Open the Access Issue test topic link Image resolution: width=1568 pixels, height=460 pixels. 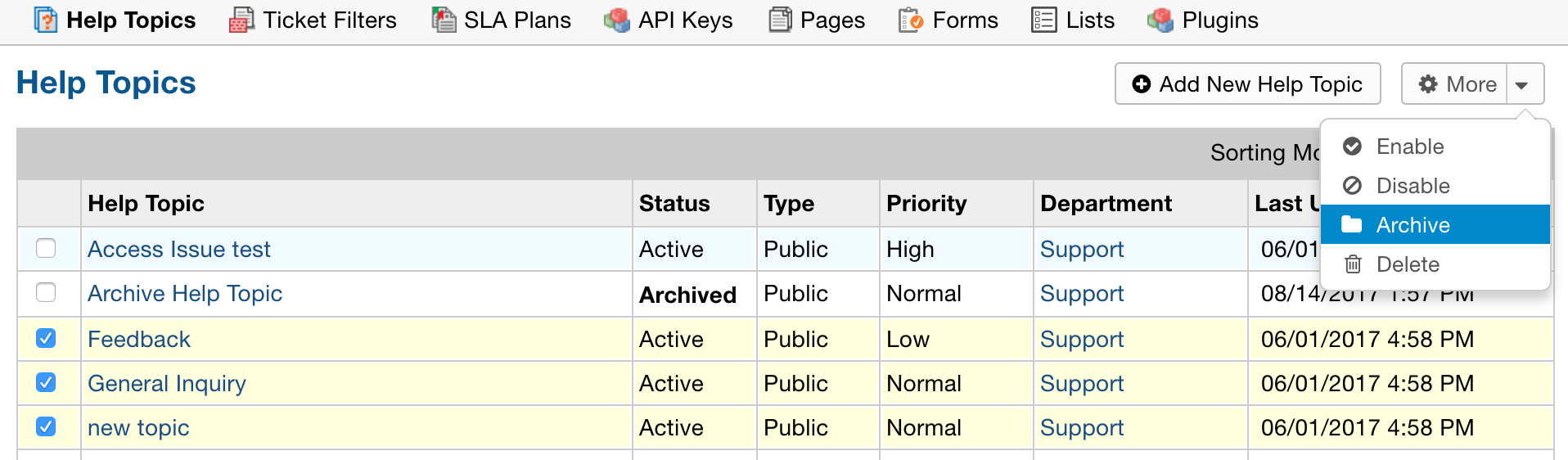(179, 249)
